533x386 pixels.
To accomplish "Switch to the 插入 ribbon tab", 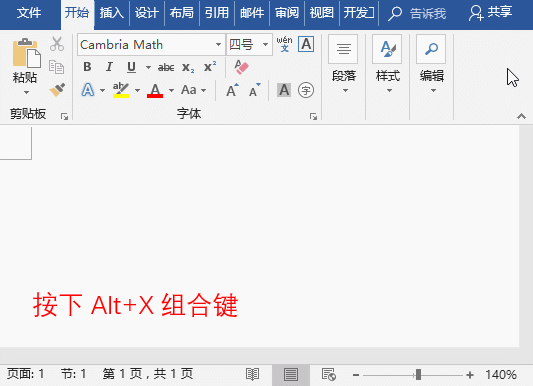I will coord(111,13).
